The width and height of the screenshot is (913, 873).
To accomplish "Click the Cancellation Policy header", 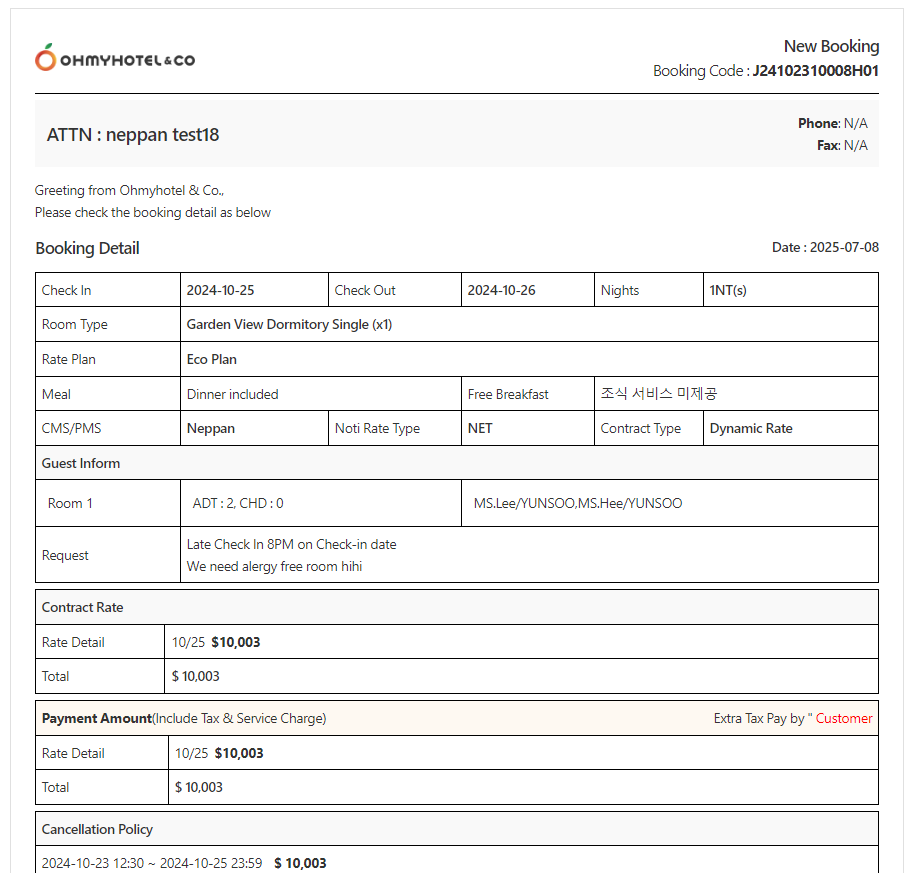I will click(x=457, y=829).
